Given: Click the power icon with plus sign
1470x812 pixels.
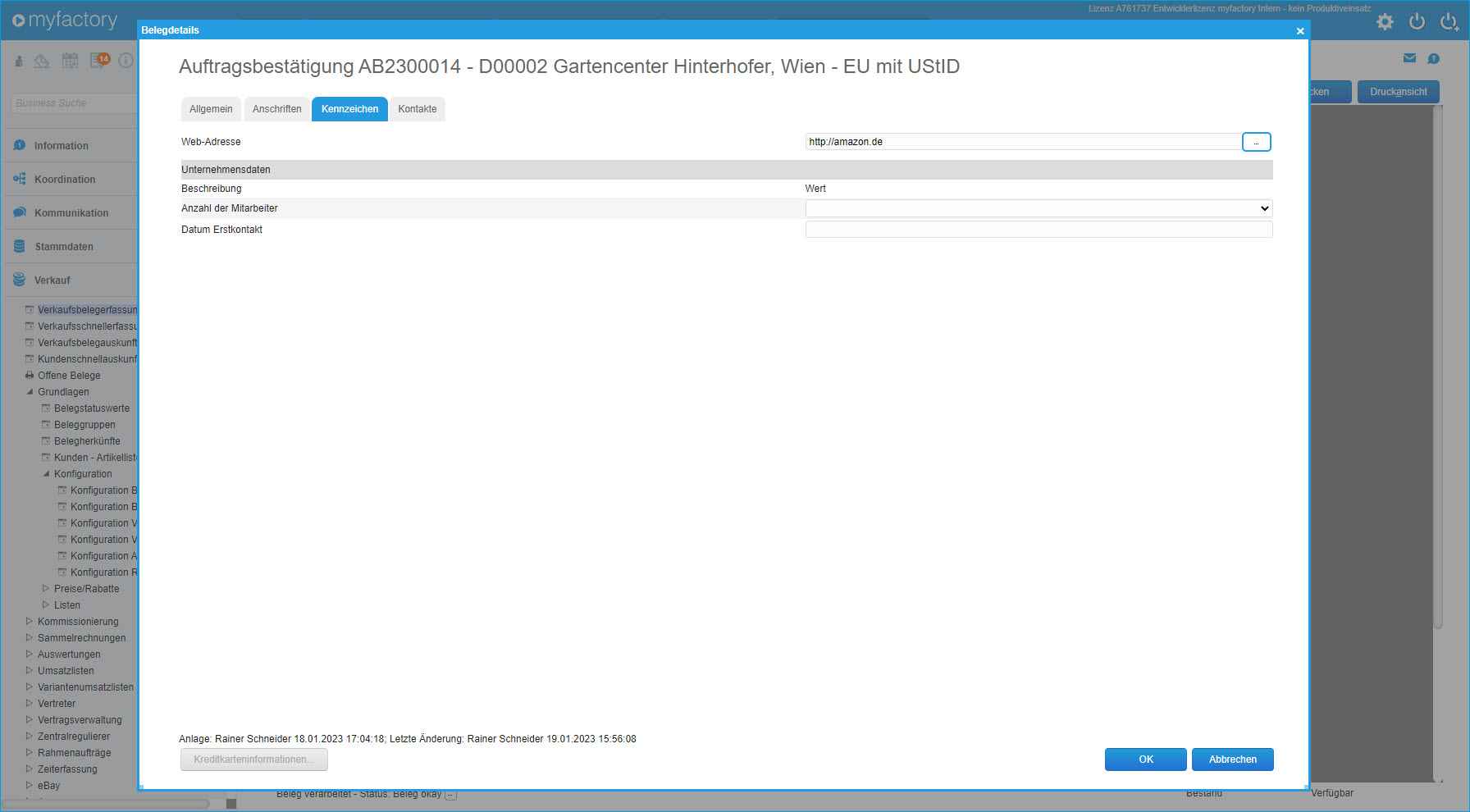Looking at the screenshot, I should coord(1449,22).
